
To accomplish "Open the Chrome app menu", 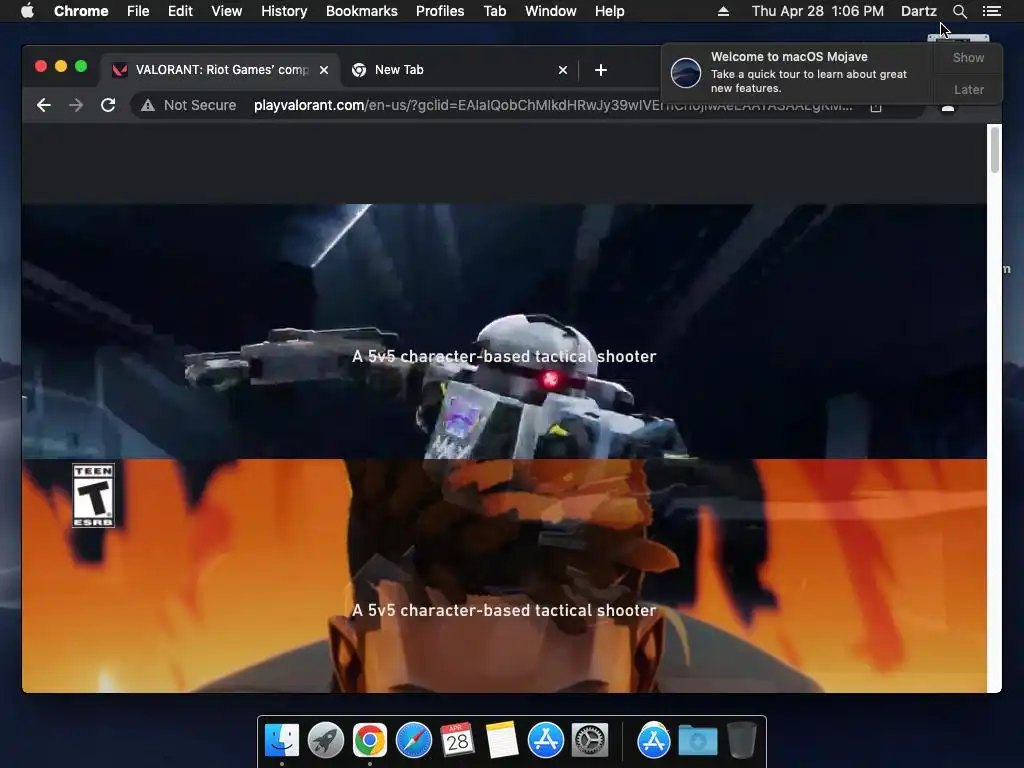I will [x=81, y=11].
